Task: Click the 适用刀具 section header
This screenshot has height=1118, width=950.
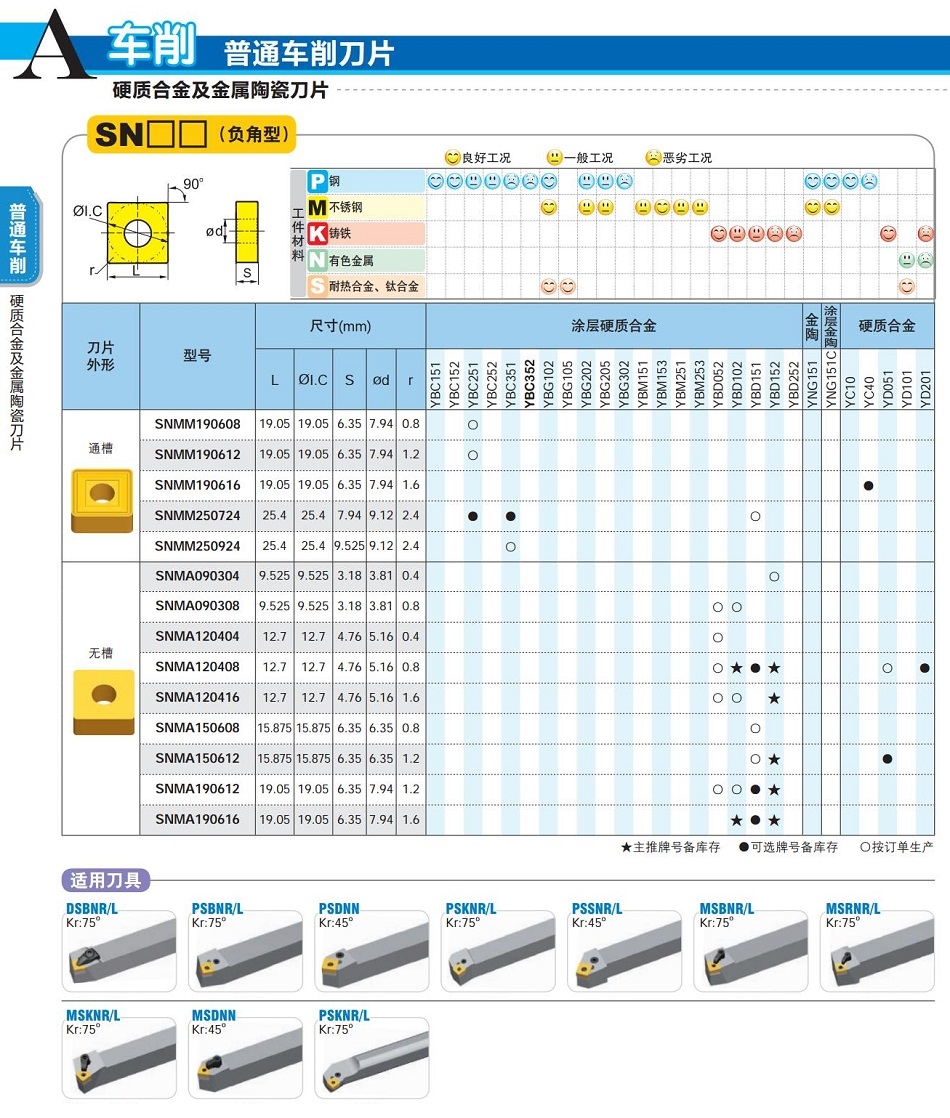Action: coord(106,881)
